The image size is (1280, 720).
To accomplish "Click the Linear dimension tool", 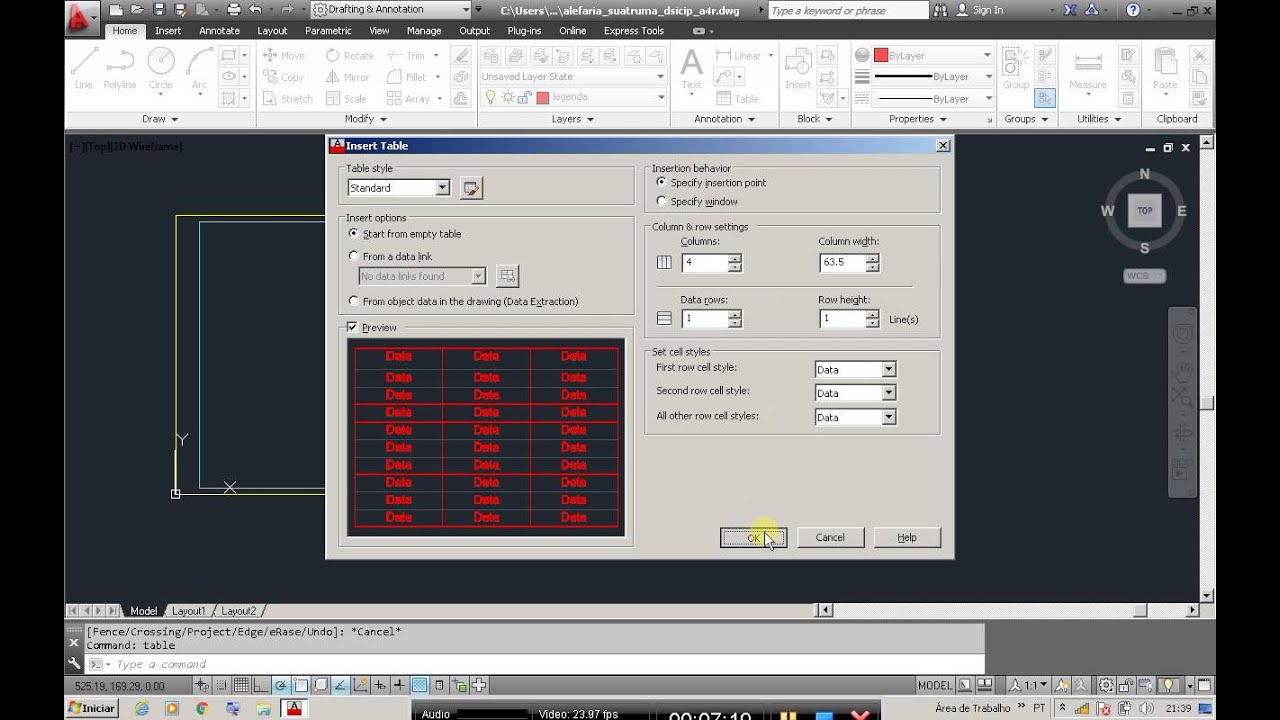I will (x=738, y=56).
